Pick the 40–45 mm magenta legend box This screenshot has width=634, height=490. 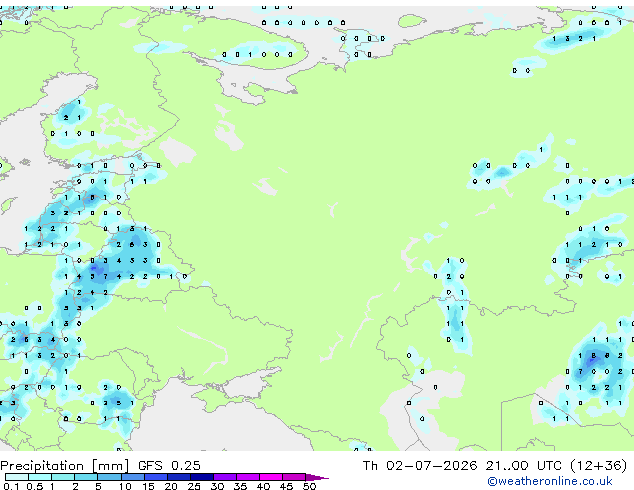(271, 477)
